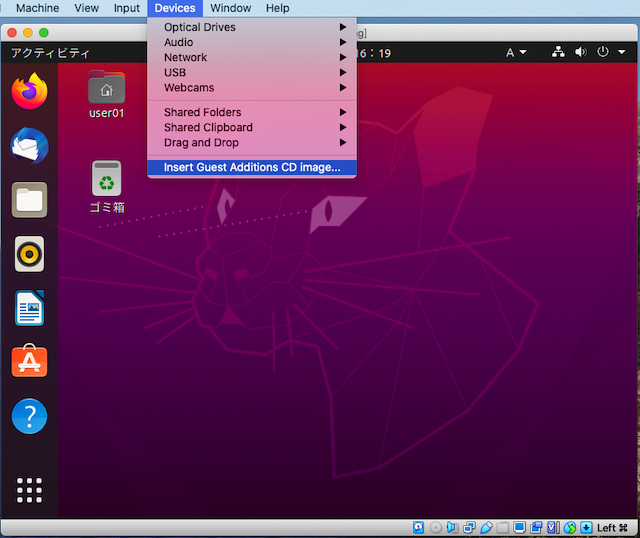Click the USB devices status icon
The height and width of the screenshot is (538, 640).
coord(486,527)
